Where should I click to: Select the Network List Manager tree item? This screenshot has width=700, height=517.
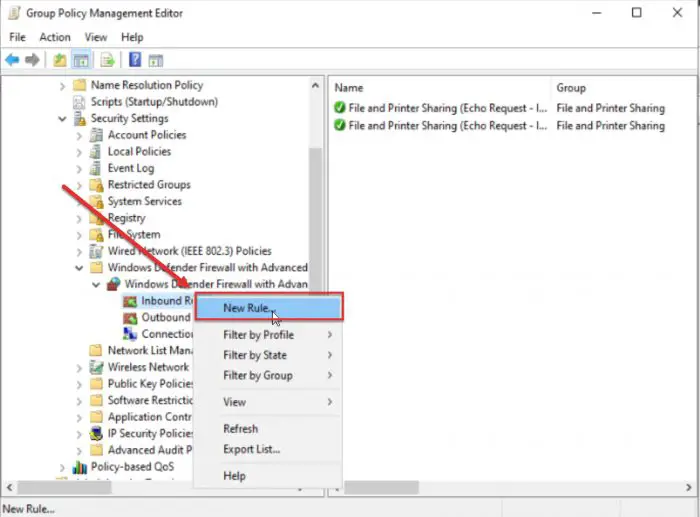pyautogui.click(x=150, y=350)
